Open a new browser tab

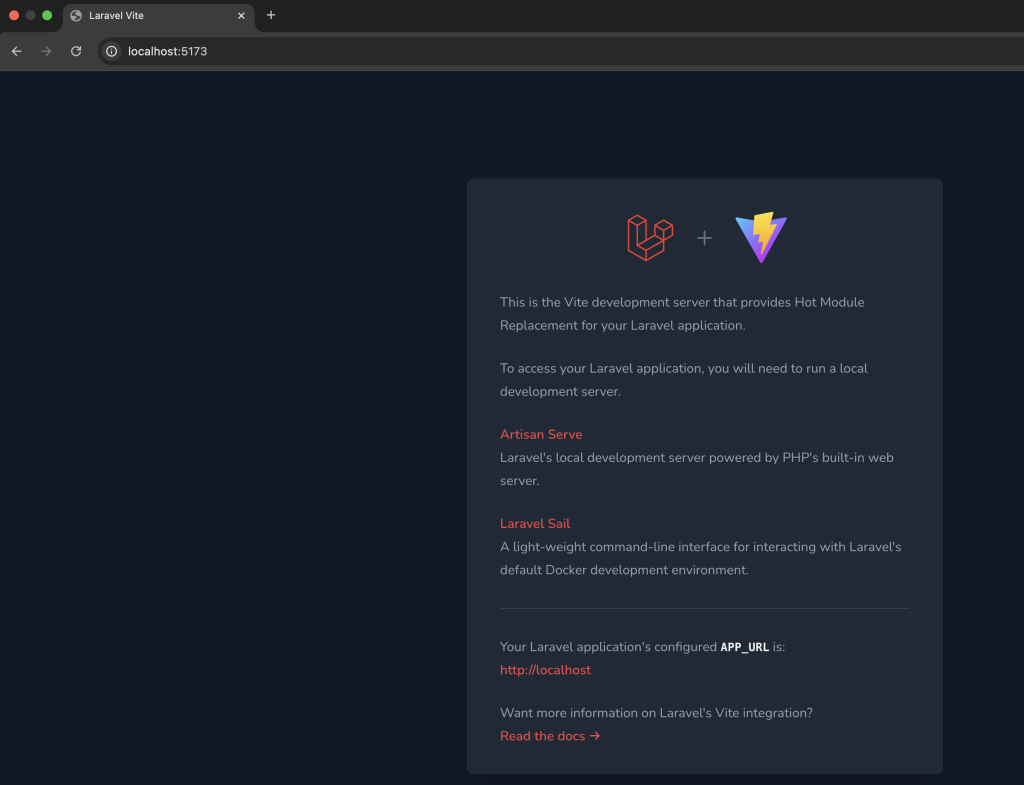point(271,15)
